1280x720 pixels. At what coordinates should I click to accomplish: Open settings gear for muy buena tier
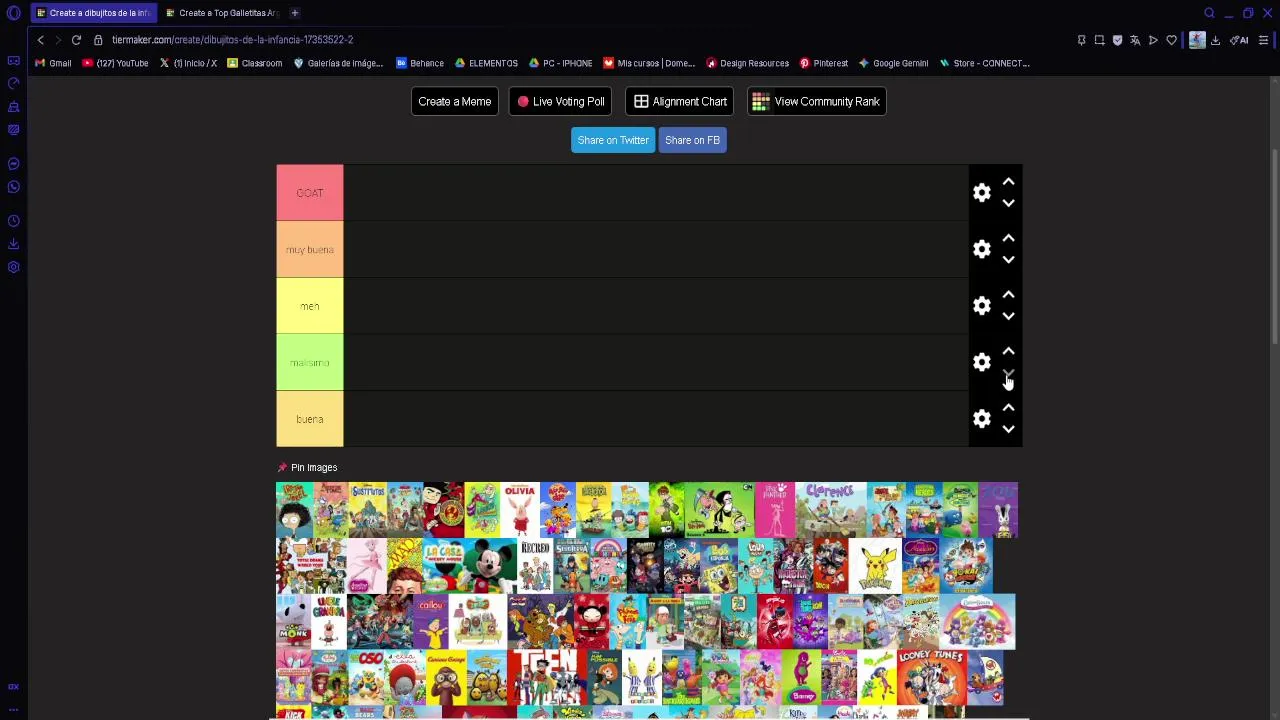(x=982, y=249)
